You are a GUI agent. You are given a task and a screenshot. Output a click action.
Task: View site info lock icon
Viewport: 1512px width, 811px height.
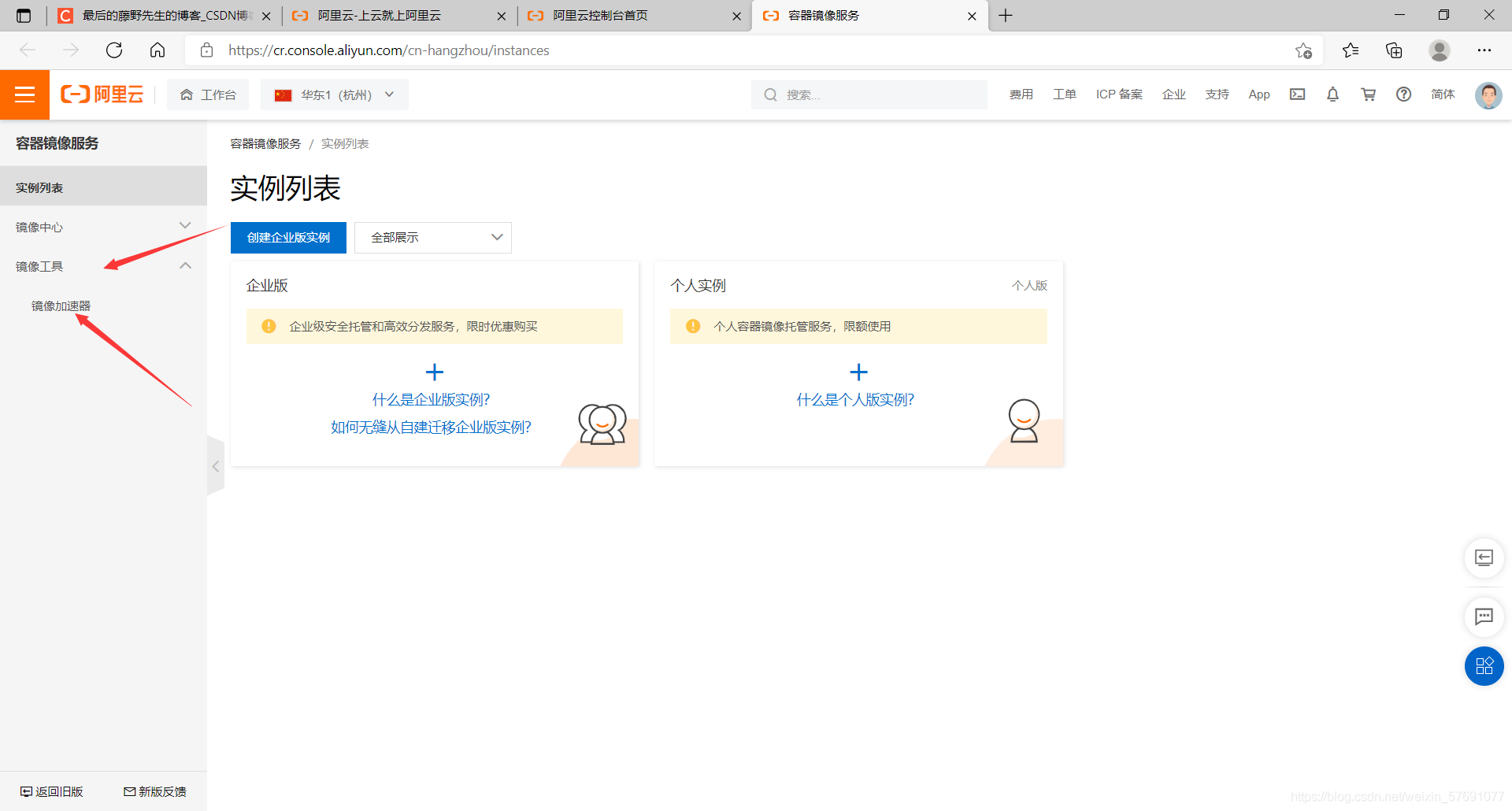pos(206,50)
